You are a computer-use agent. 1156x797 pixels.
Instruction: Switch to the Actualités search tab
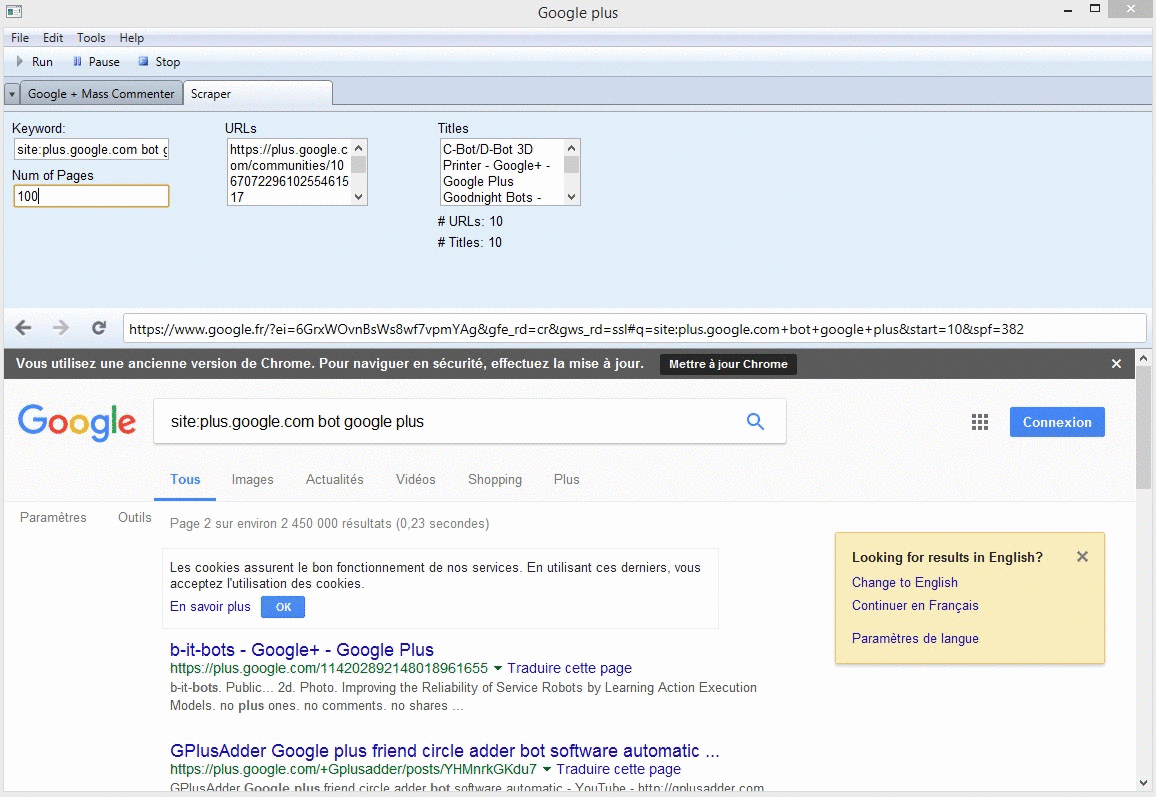(x=335, y=479)
